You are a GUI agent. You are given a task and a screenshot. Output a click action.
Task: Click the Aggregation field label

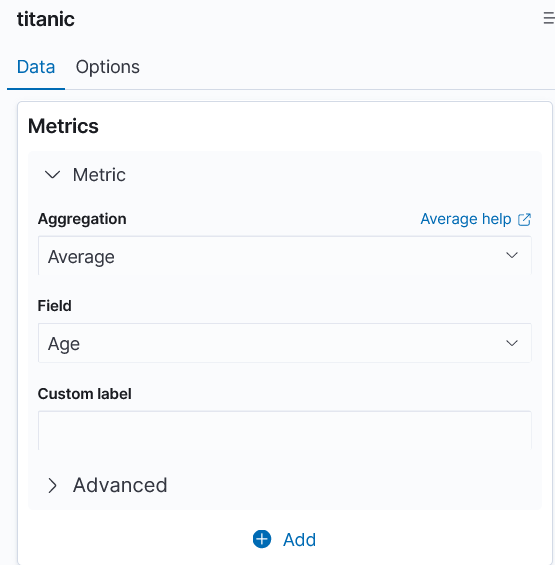click(x=82, y=219)
